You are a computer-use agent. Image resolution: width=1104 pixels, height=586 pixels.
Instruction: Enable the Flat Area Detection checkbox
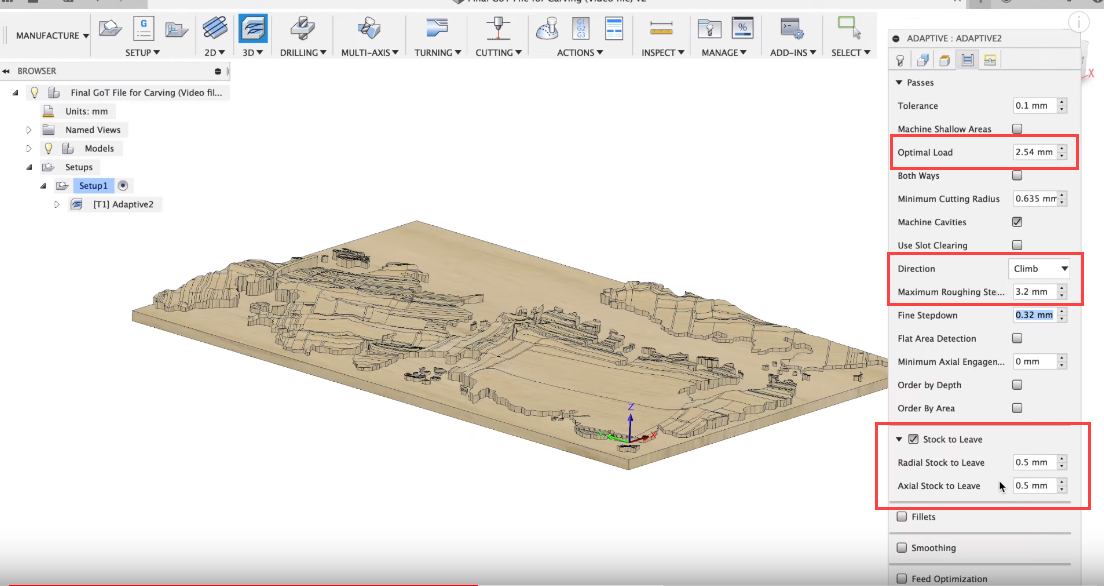pos(1017,338)
